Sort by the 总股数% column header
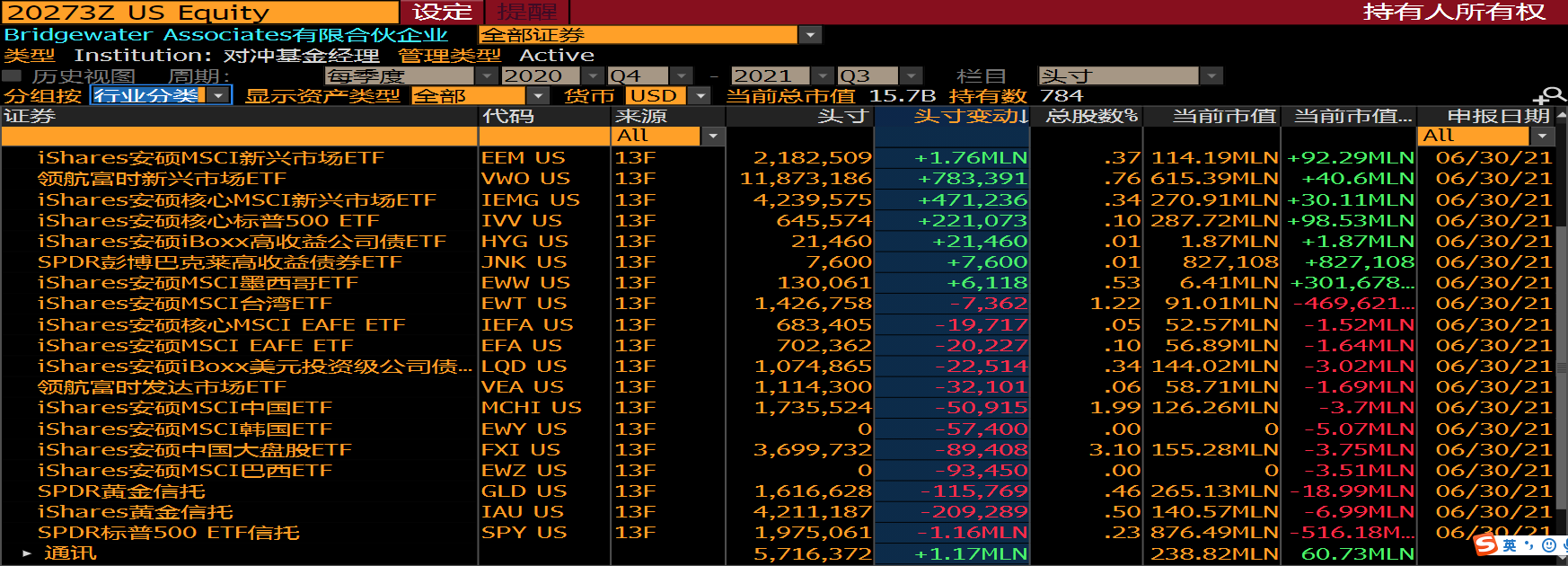The image size is (1568, 566). pyautogui.click(x=1087, y=116)
